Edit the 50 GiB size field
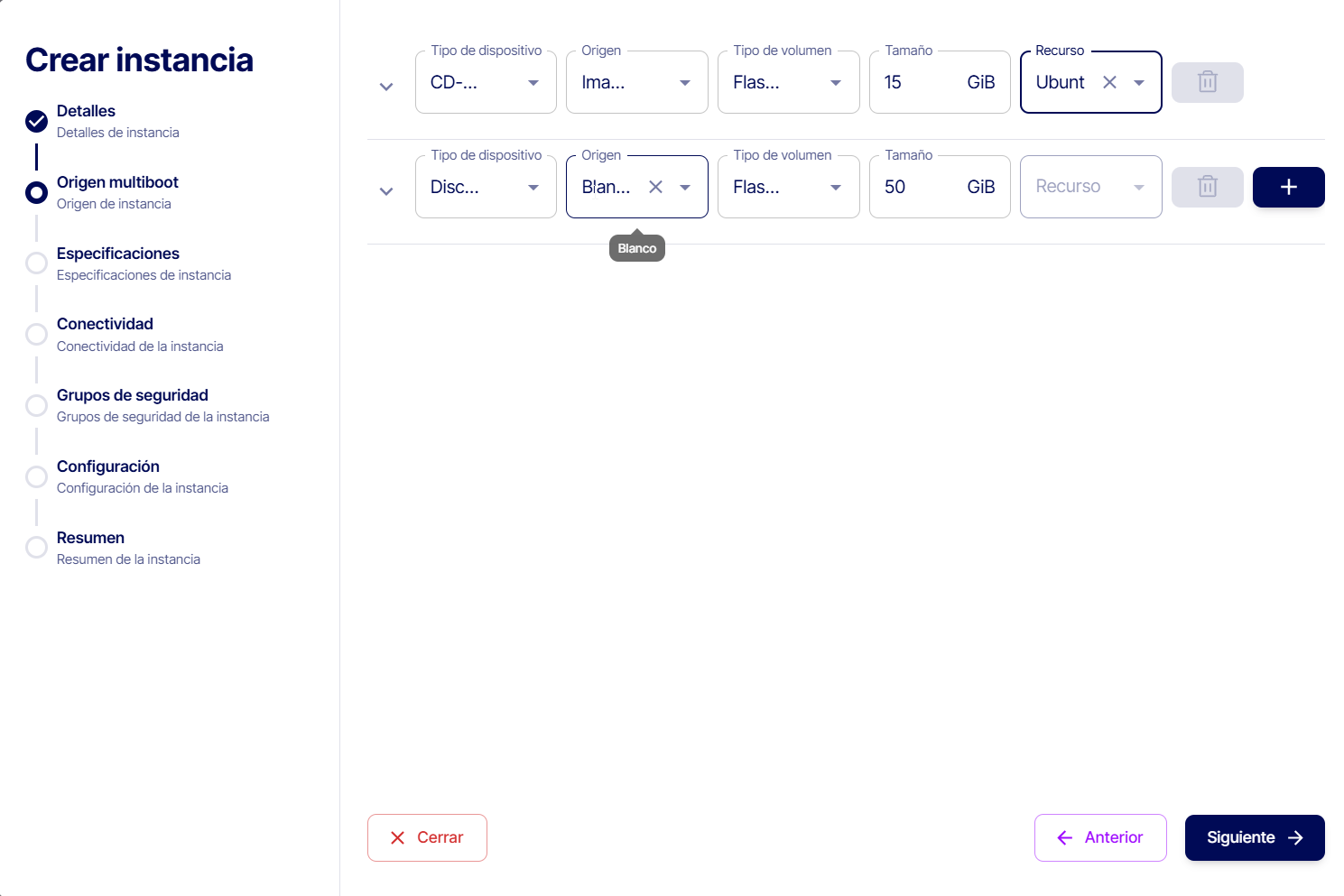The image size is (1344, 896). (916, 187)
